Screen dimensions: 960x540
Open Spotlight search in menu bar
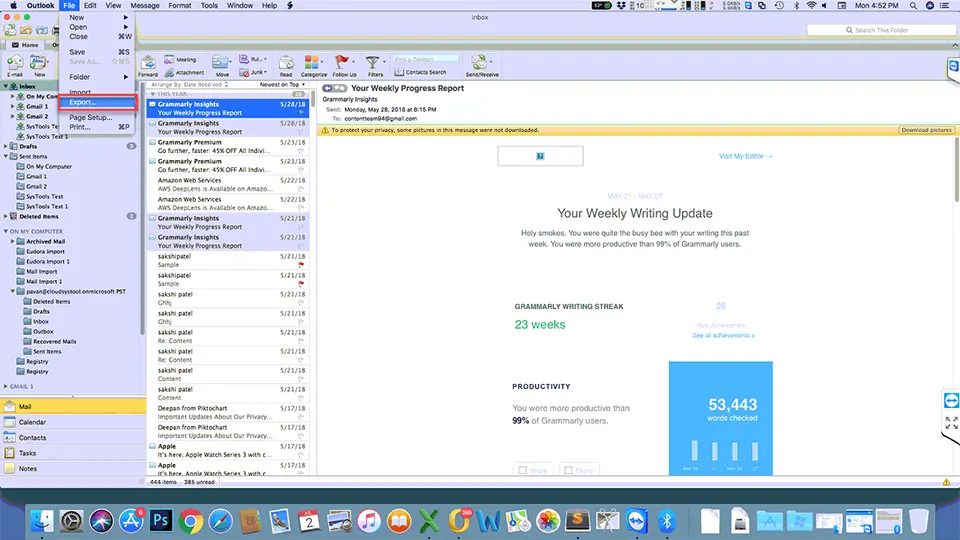[x=913, y=6]
